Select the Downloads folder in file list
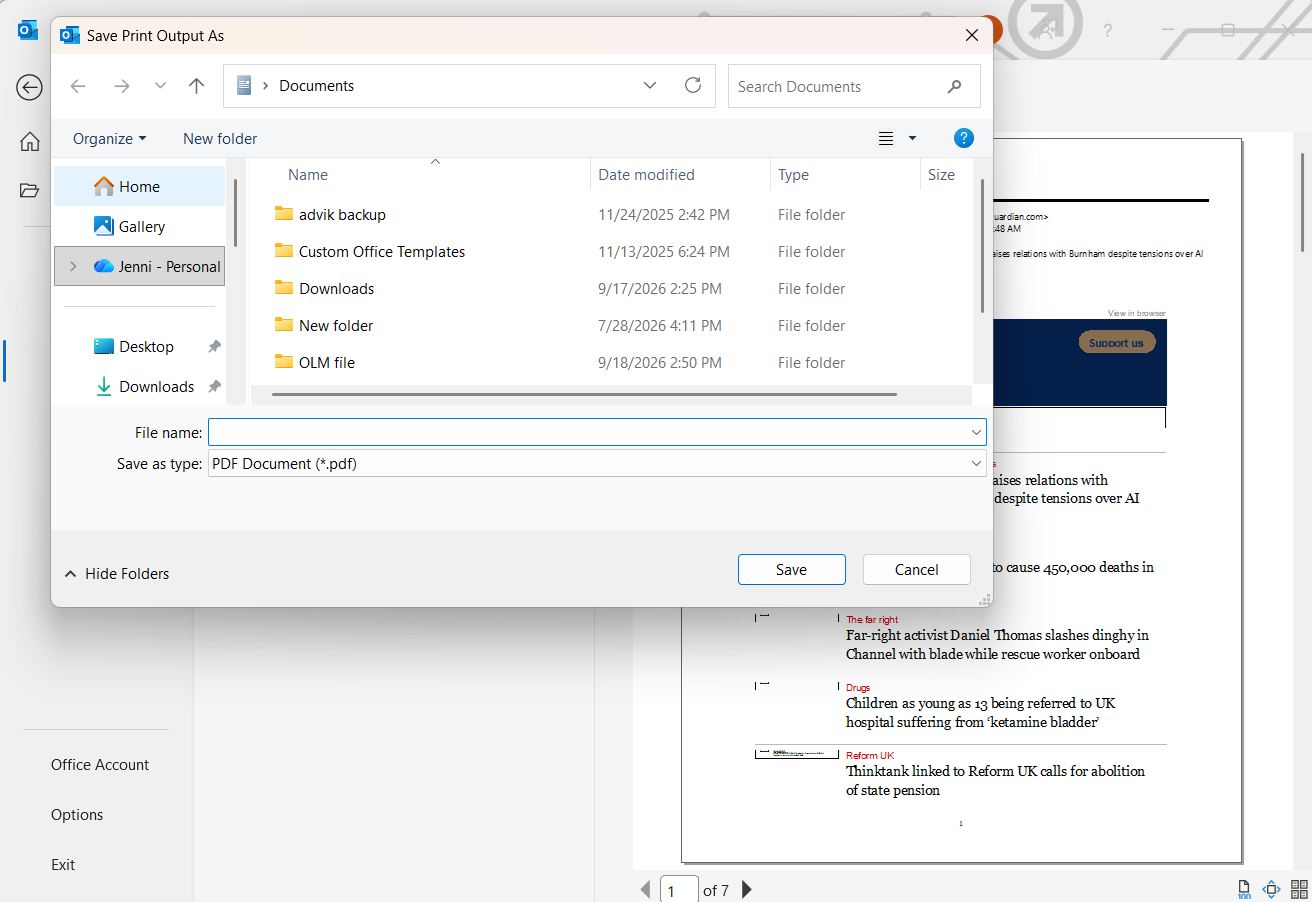1312x902 pixels. pos(336,289)
